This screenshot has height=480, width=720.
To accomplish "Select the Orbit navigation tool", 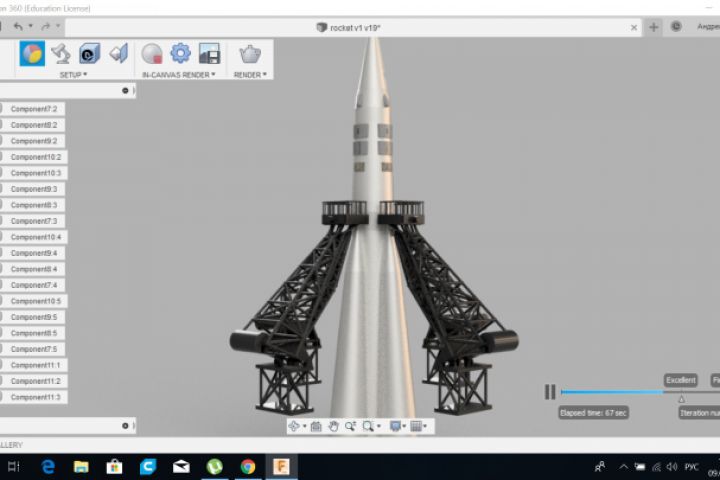I will point(294,426).
